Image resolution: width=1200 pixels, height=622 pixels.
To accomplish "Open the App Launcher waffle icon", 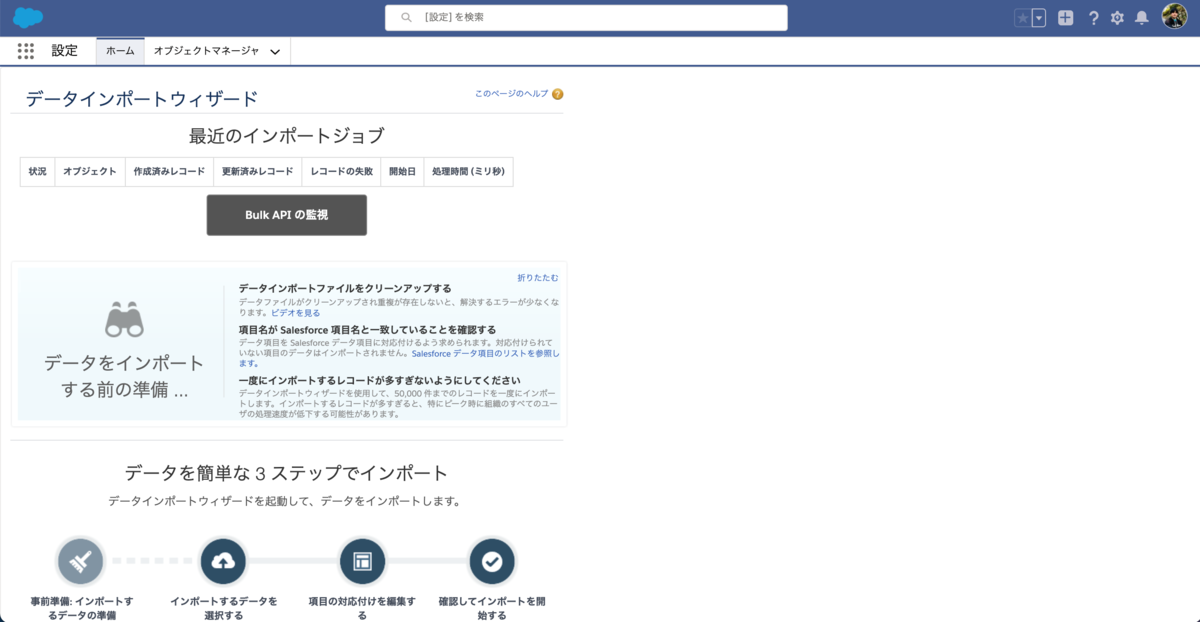I will click(x=26, y=51).
